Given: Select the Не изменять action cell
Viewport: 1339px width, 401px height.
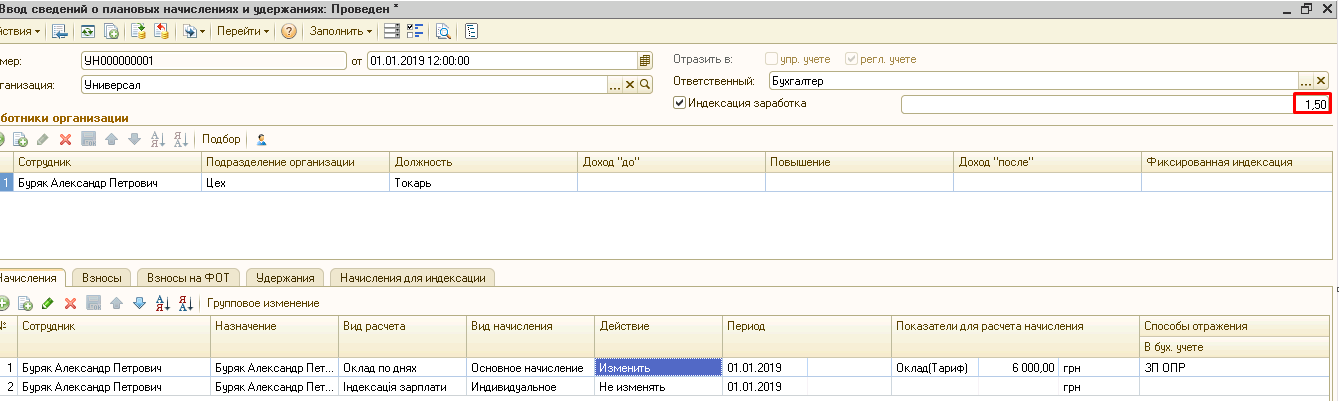Looking at the screenshot, I should [658, 385].
